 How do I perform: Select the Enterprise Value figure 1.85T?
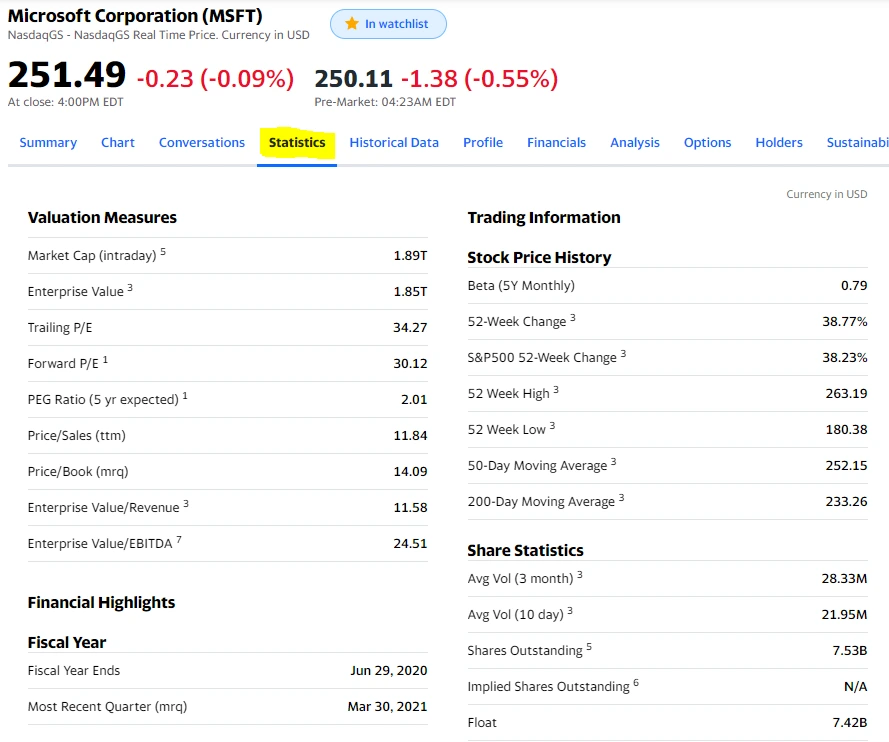click(x=410, y=291)
